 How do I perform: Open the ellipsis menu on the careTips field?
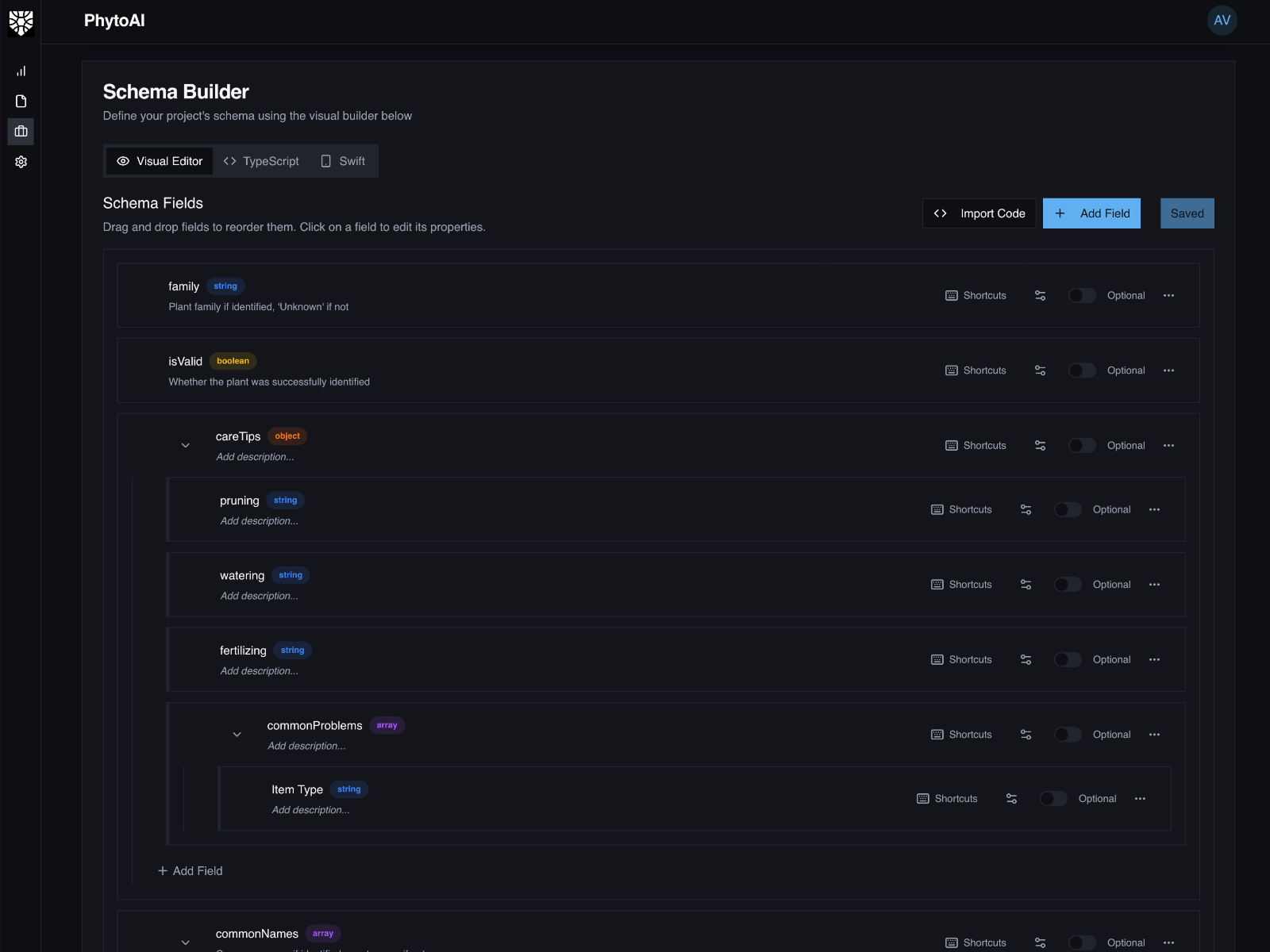1168,445
